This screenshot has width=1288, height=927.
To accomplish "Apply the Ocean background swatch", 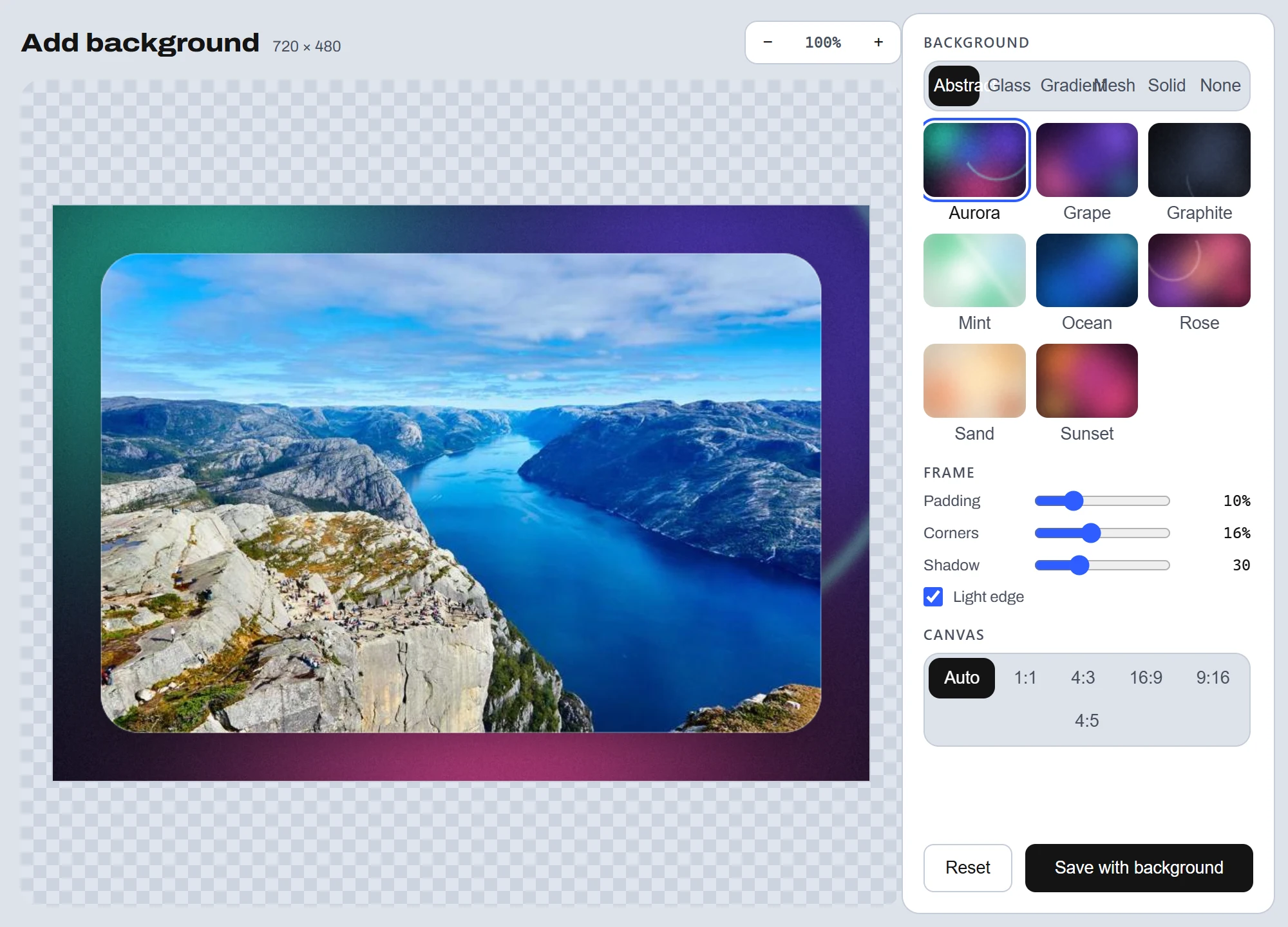I will [x=1086, y=270].
